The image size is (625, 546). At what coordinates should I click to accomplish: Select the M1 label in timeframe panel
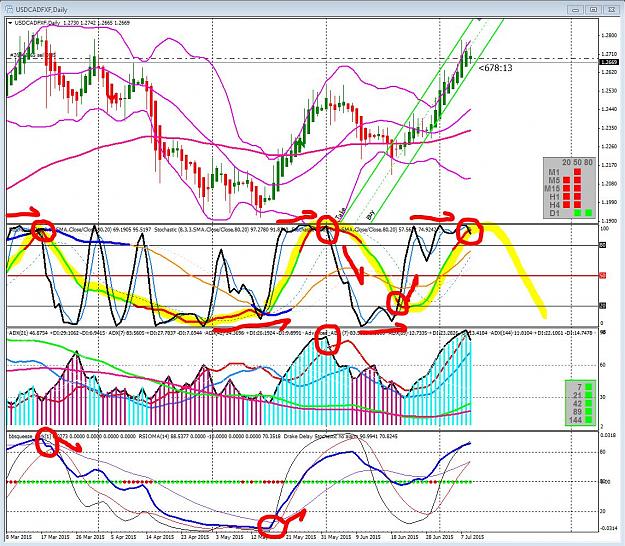point(554,172)
